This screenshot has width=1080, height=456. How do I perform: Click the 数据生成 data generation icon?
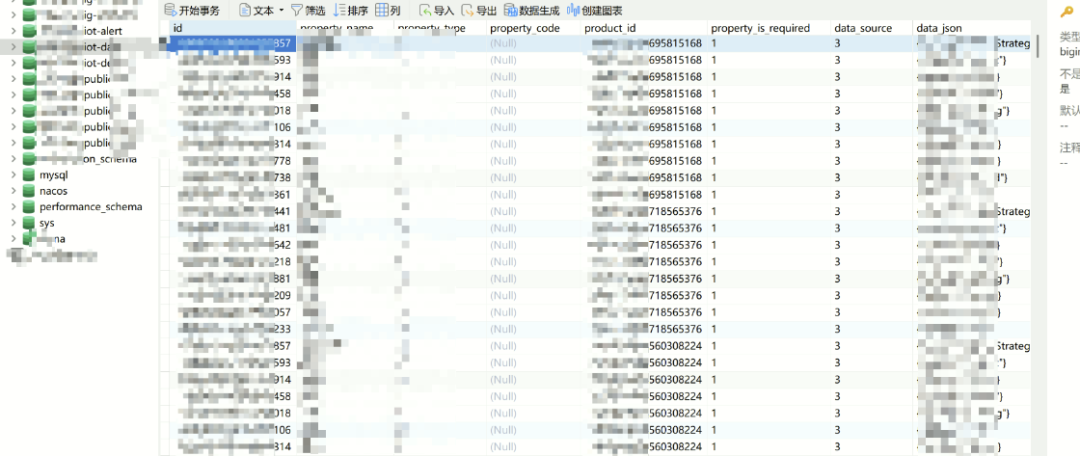point(510,10)
